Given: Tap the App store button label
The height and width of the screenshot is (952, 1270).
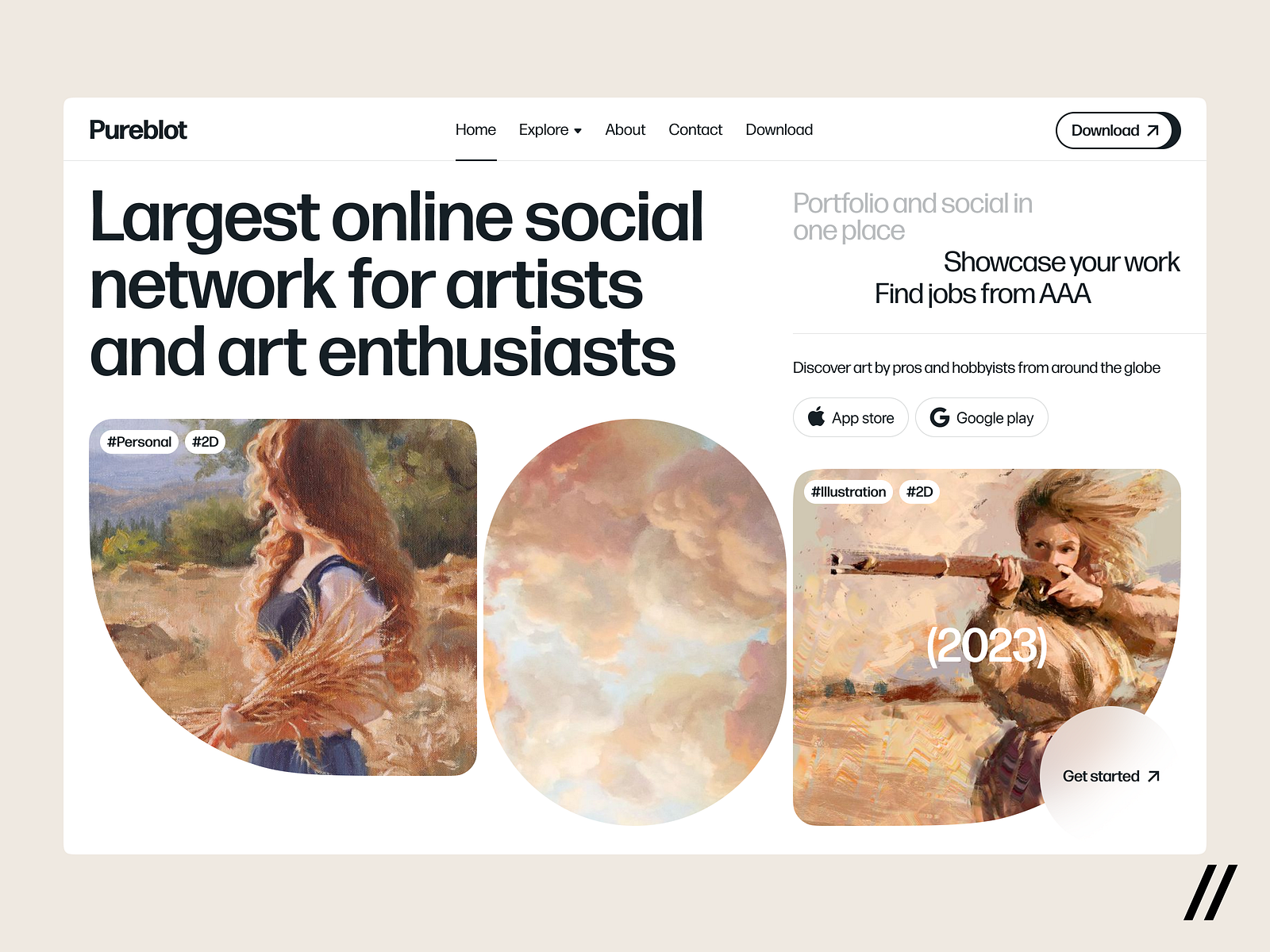Looking at the screenshot, I should pos(863,418).
